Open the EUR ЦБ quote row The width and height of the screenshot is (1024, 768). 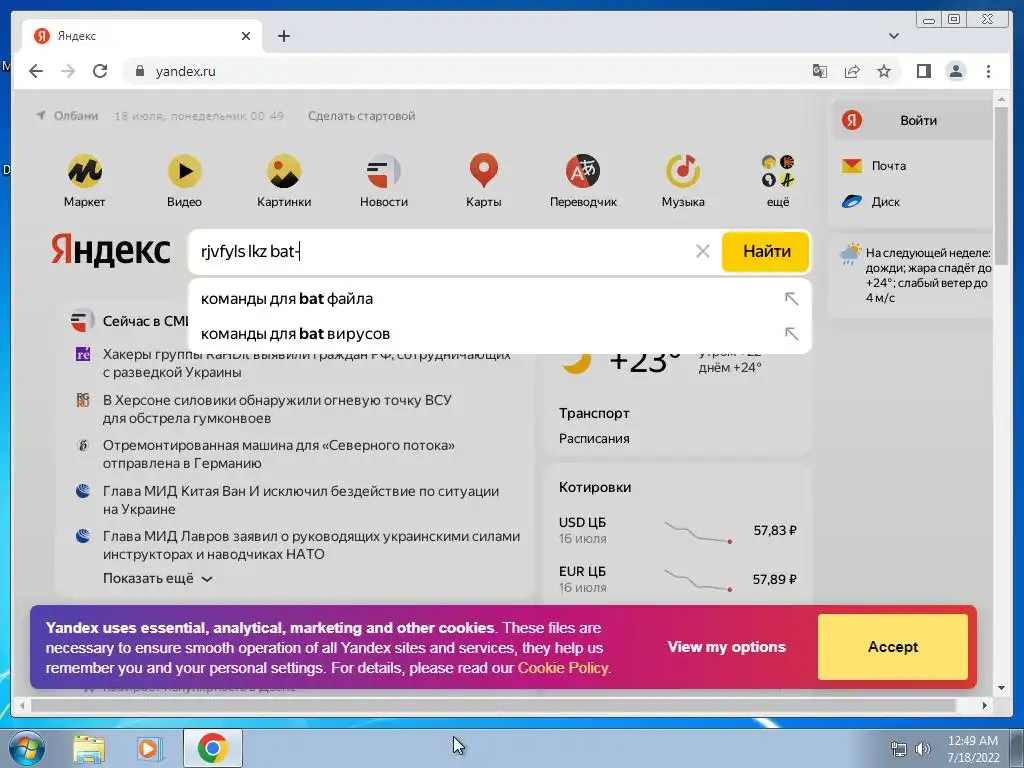[677, 579]
